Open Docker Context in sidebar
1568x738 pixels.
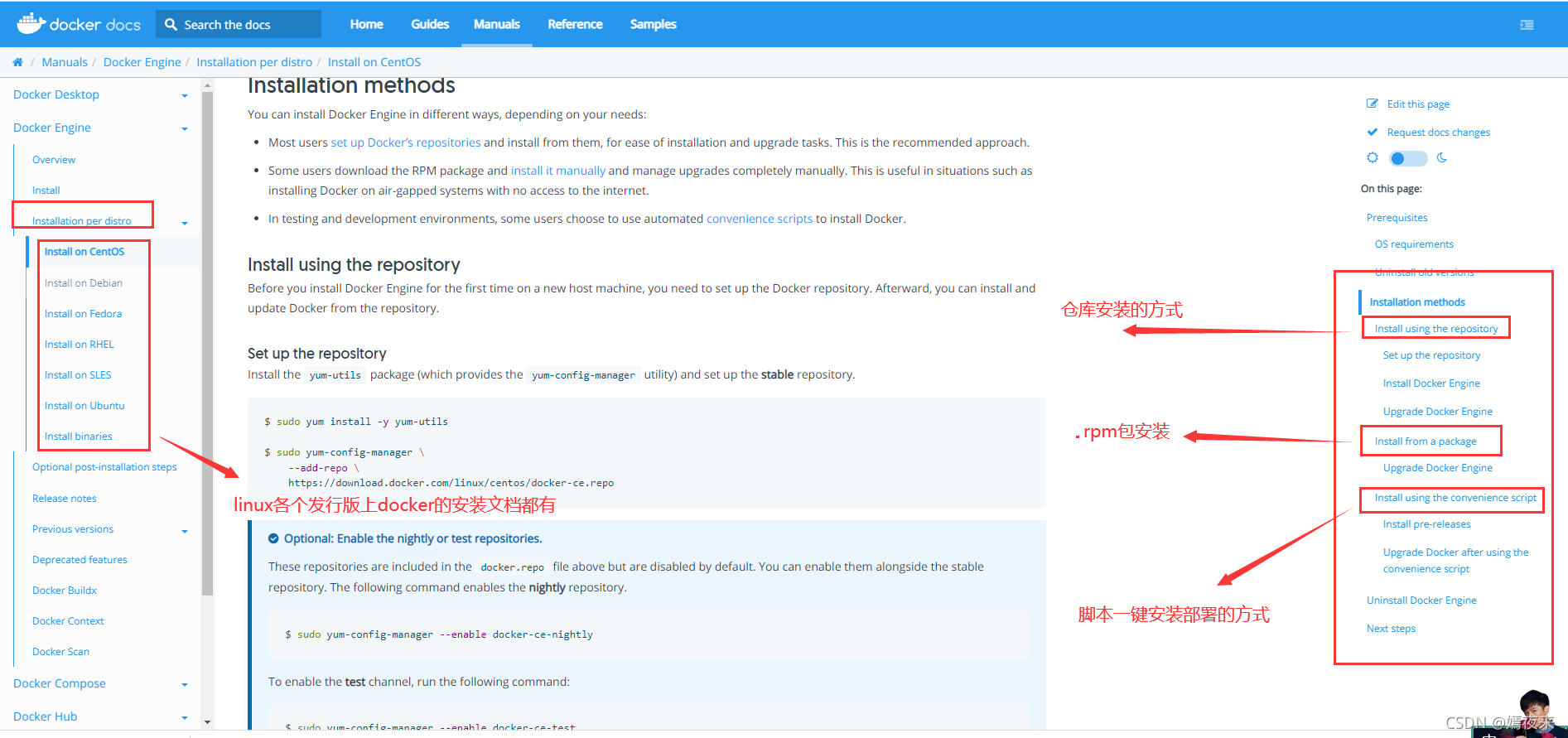[x=68, y=621]
